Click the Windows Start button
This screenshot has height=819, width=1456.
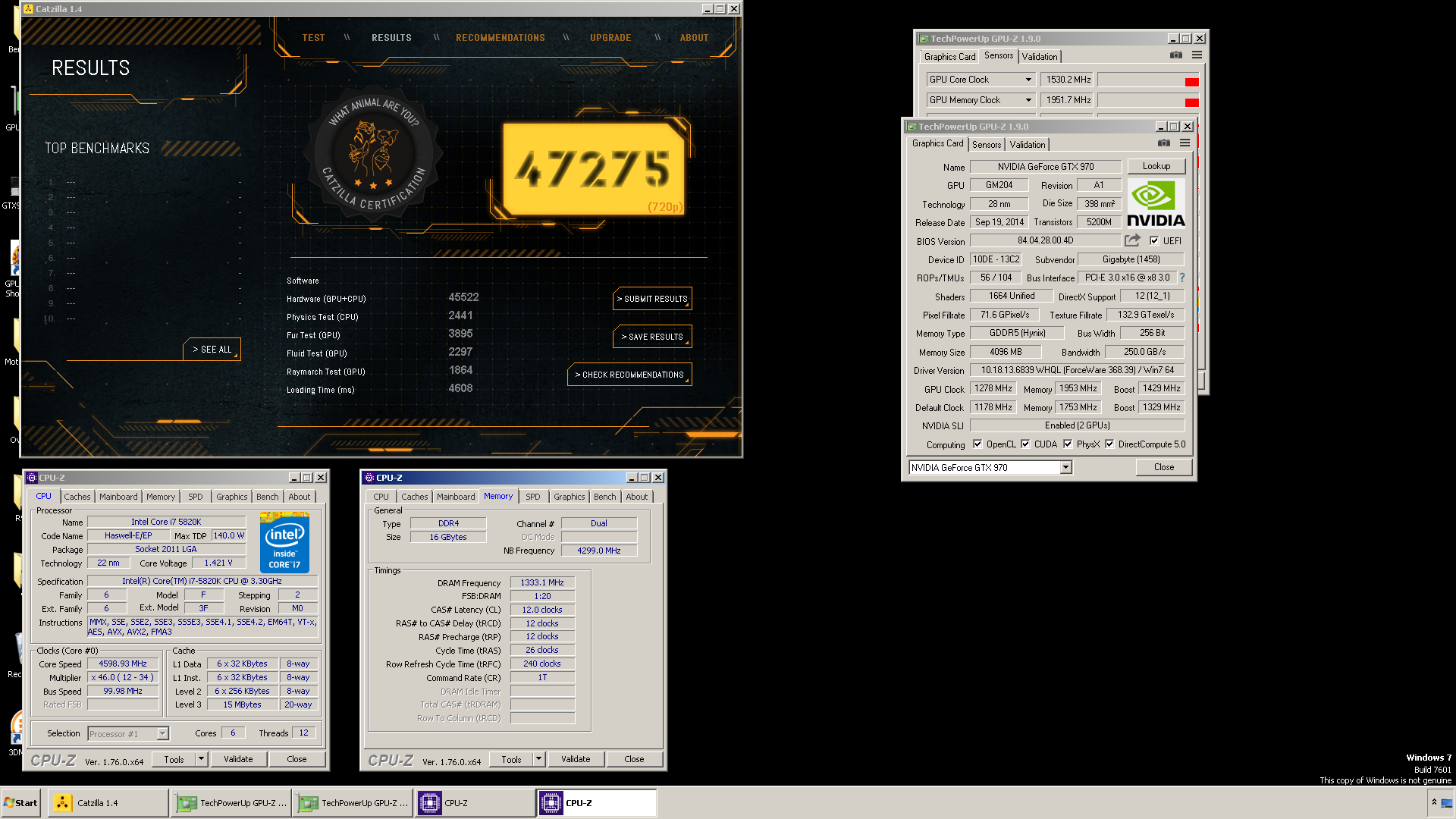[21, 803]
